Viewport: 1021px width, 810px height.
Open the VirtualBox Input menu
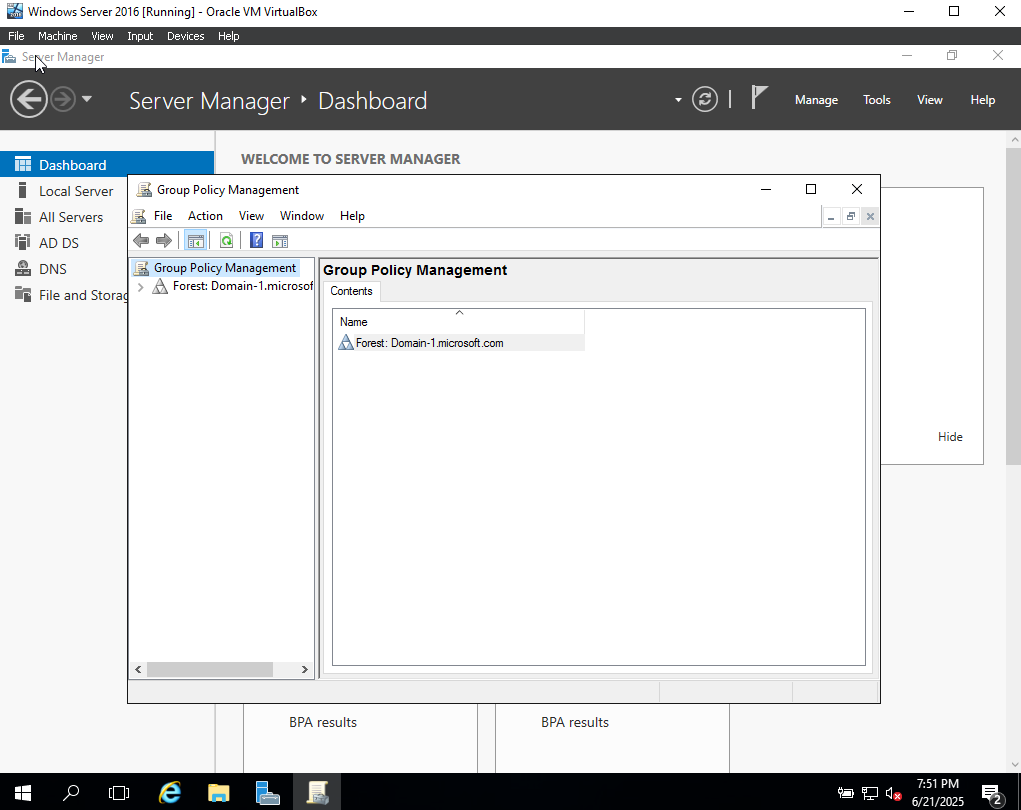(x=140, y=36)
